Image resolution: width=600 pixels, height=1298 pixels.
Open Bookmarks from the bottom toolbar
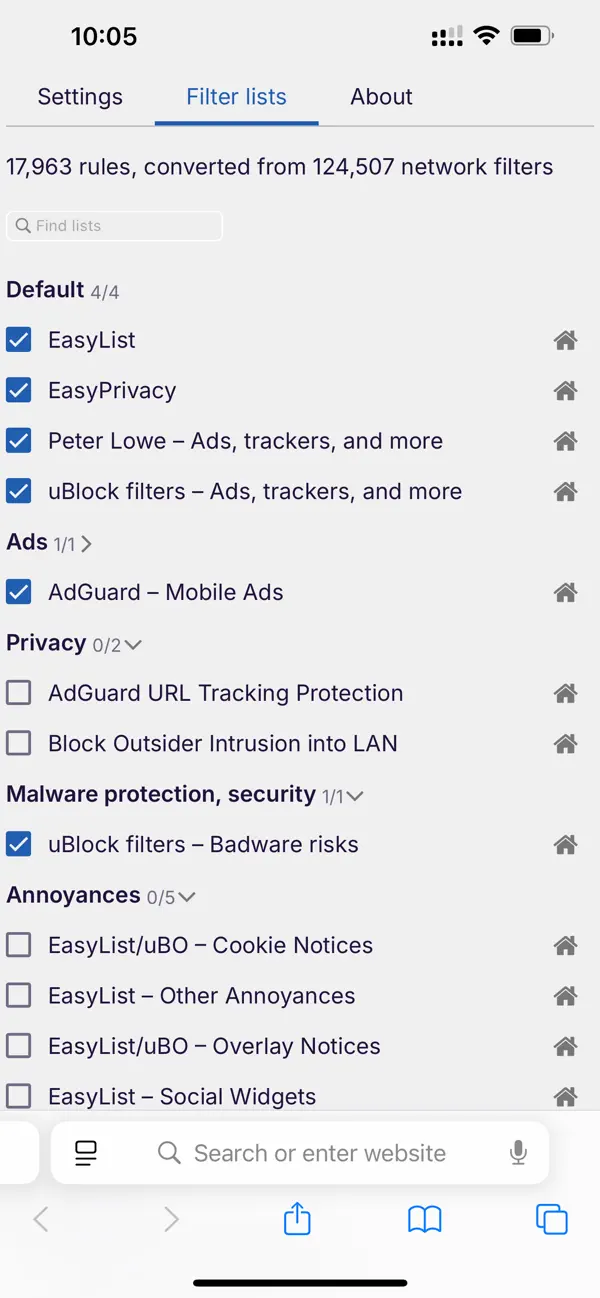tap(424, 1219)
